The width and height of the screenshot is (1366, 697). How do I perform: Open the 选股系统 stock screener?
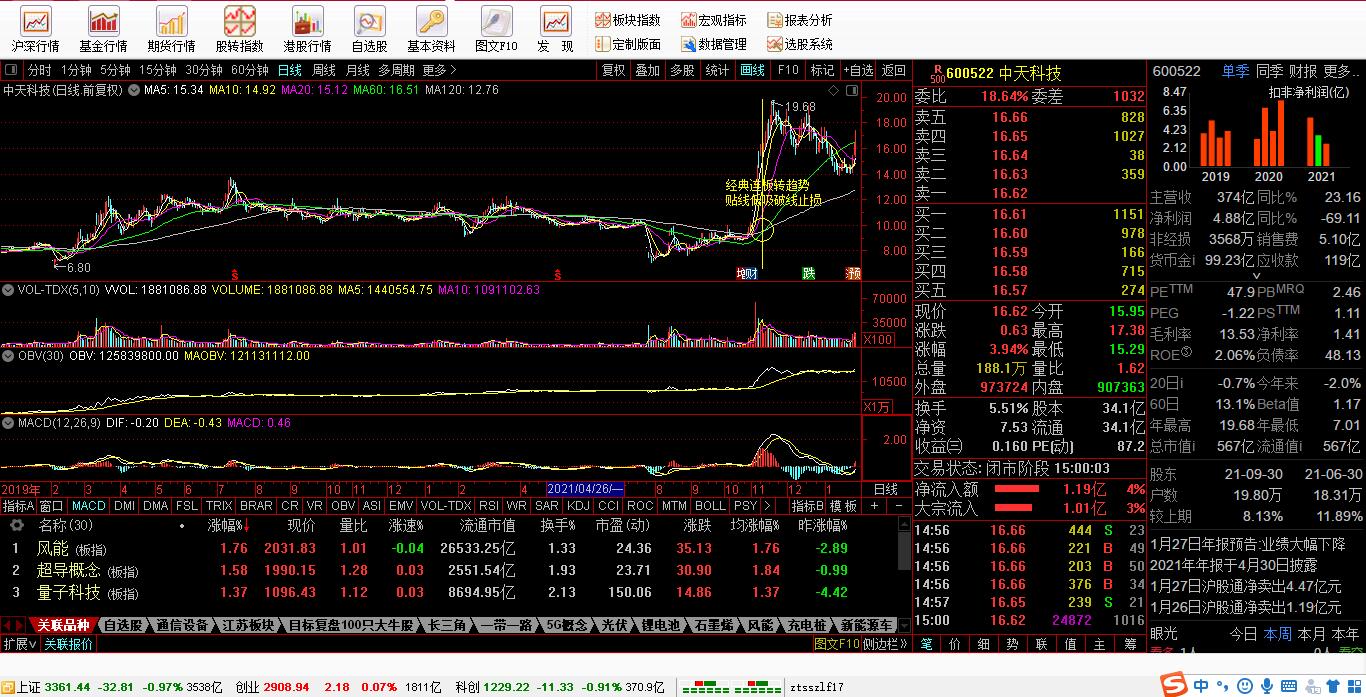point(800,44)
